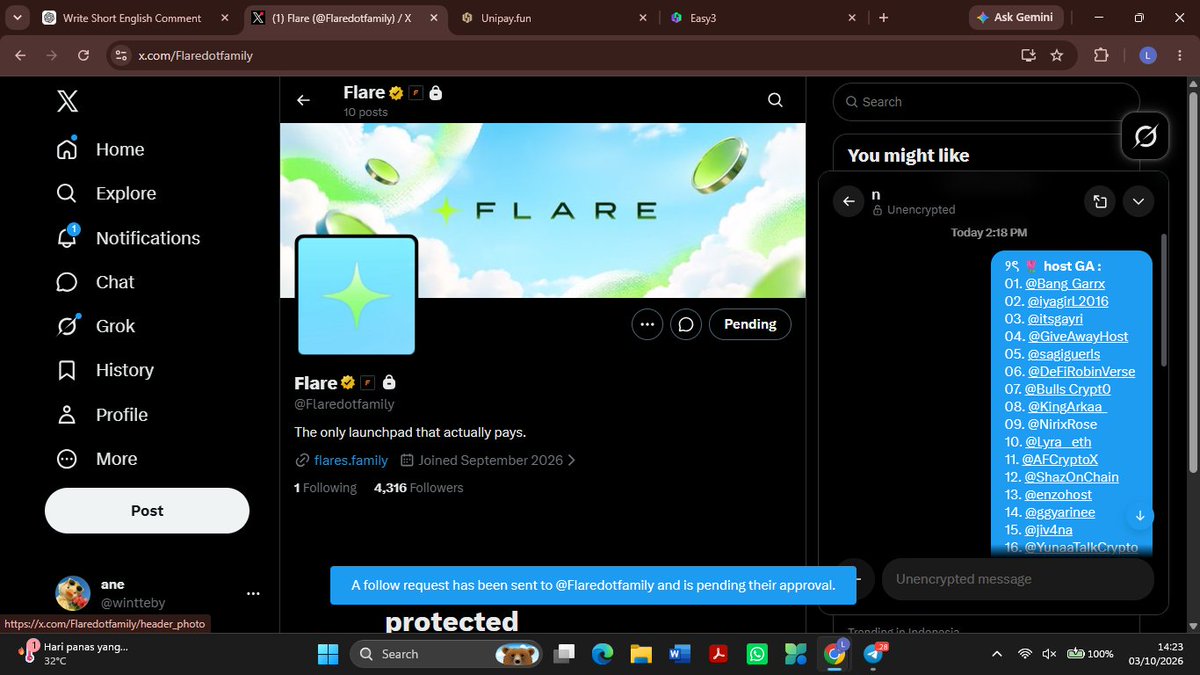Open Explore from the sidebar

pos(107,194)
